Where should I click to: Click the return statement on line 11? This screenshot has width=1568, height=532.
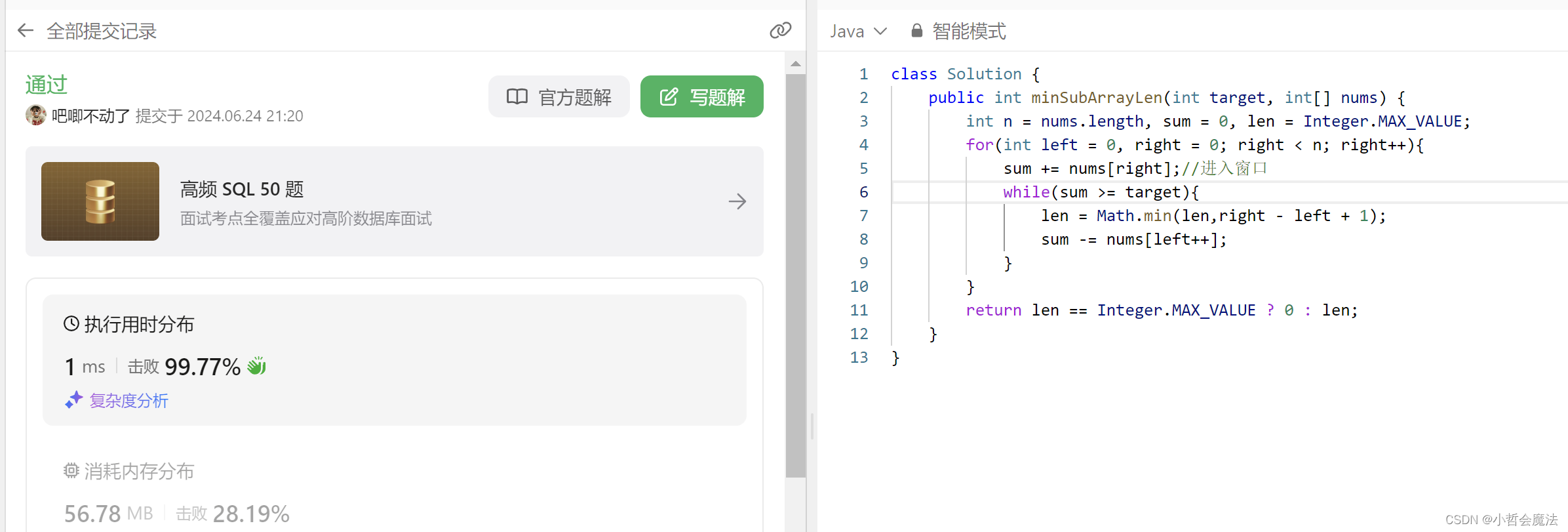pyautogui.click(x=1162, y=310)
